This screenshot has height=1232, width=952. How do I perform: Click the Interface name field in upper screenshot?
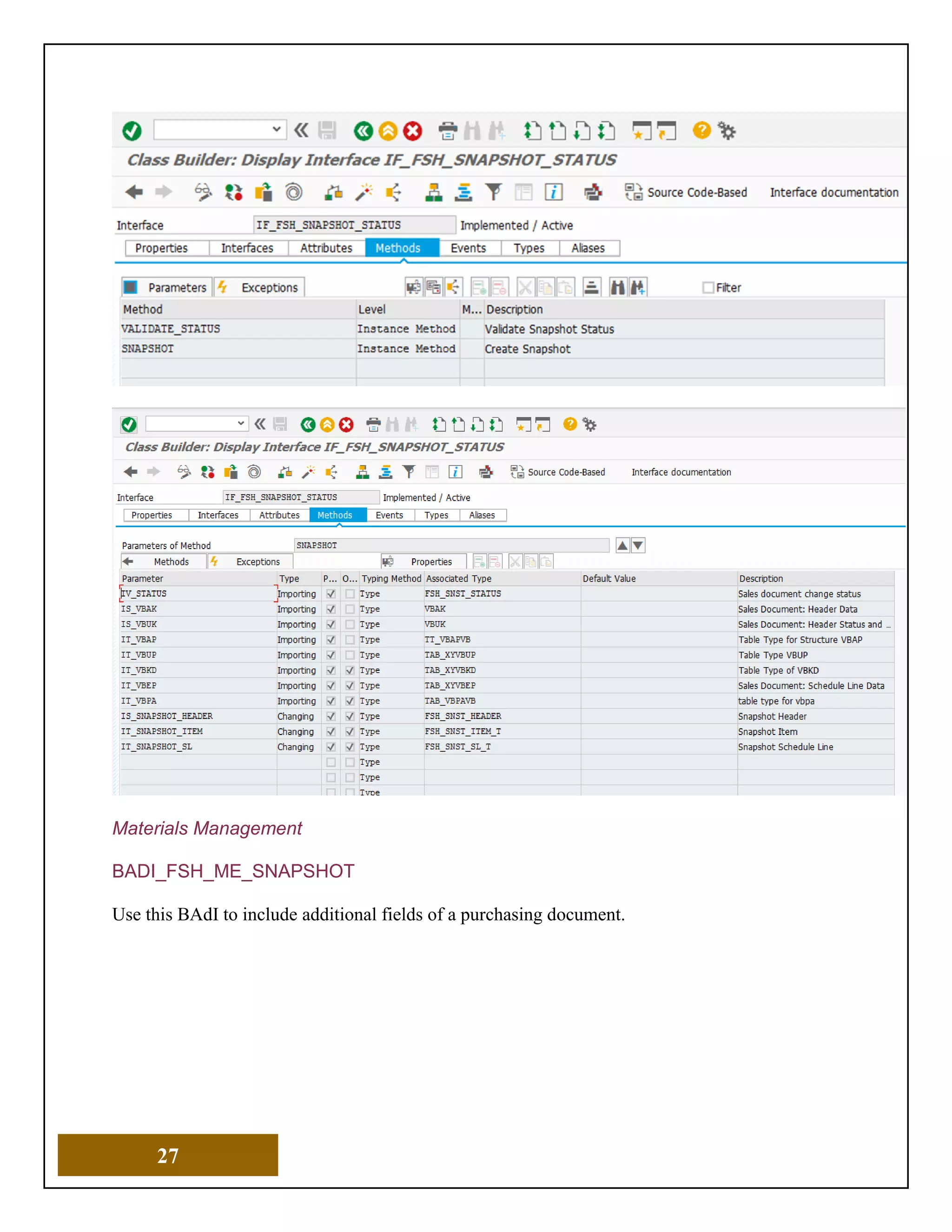click(x=354, y=225)
